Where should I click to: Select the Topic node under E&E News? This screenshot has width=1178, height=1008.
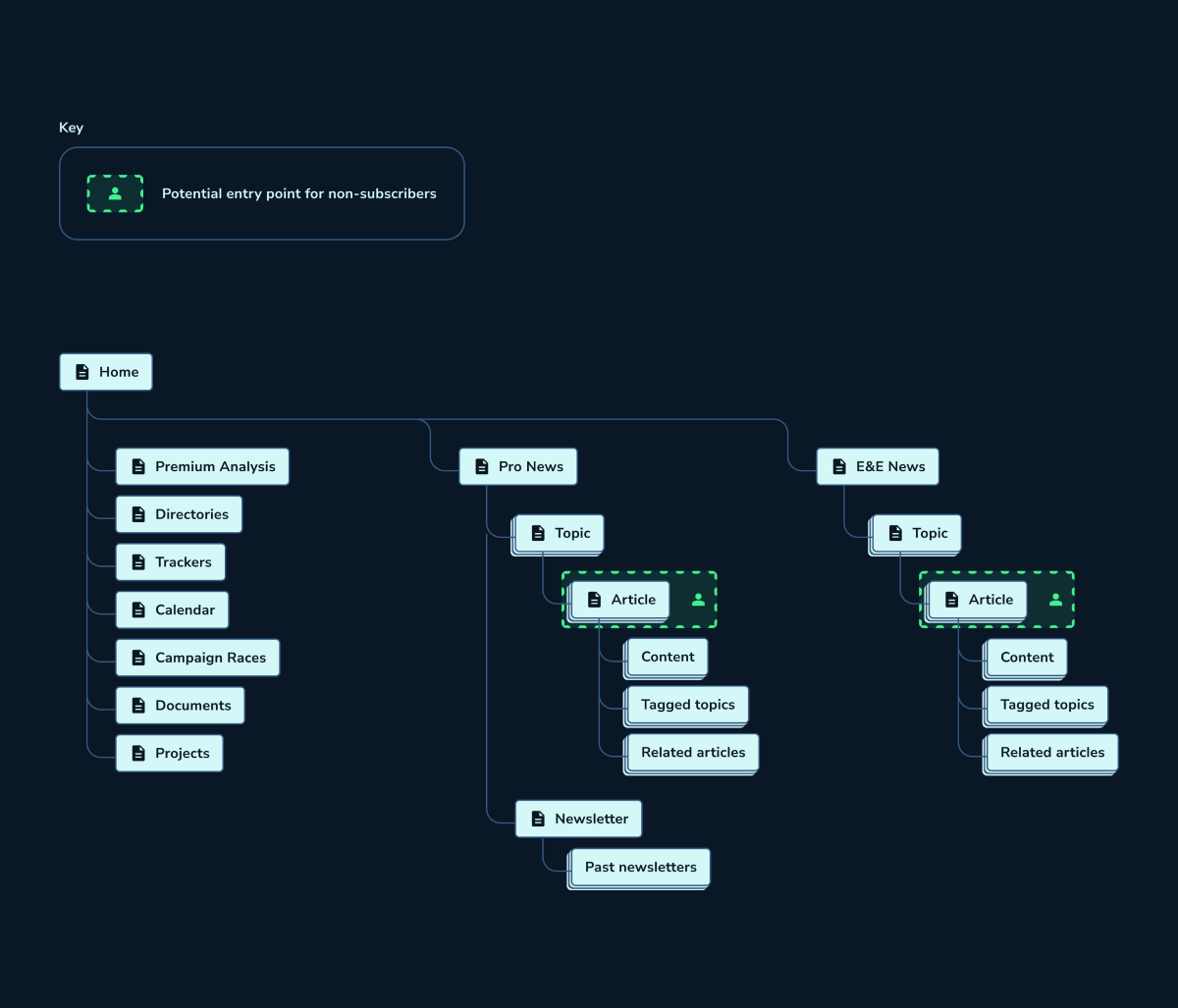coord(916,533)
